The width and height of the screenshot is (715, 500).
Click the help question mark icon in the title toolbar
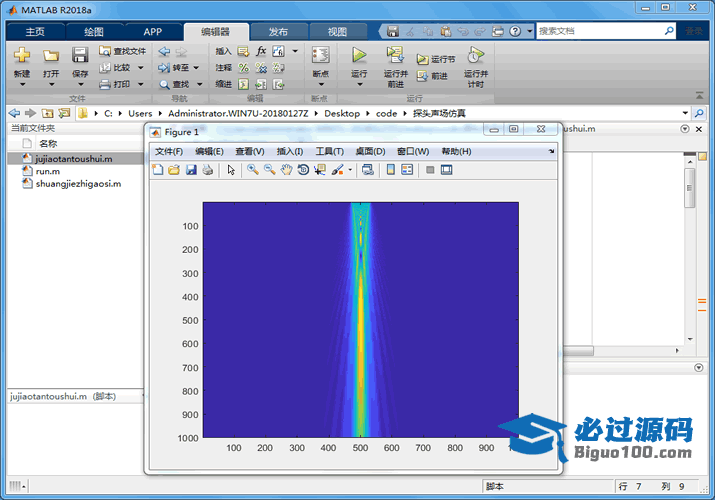coord(515,31)
